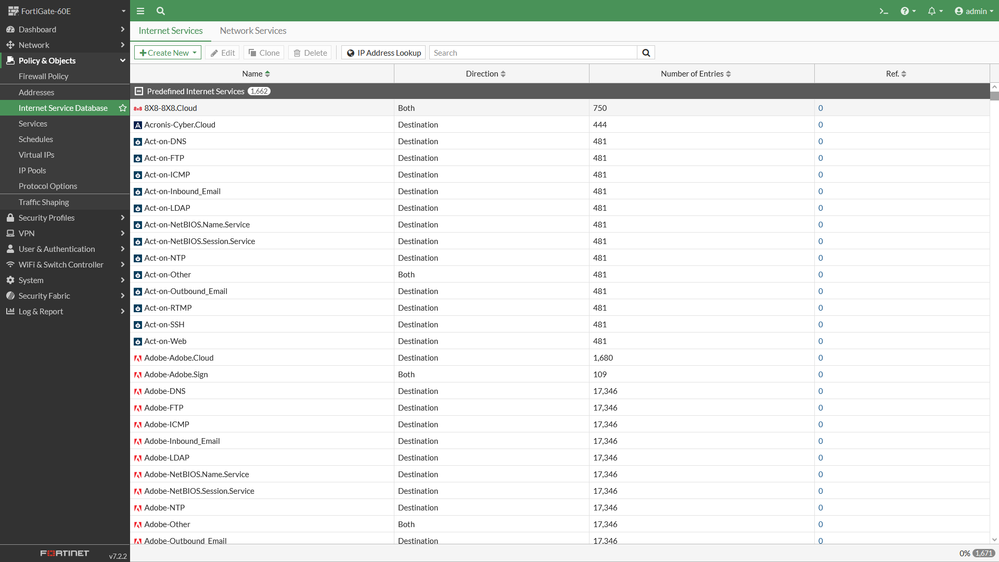999x562 pixels.
Task: Switch to the Internet Services tab
Action: click(x=170, y=31)
